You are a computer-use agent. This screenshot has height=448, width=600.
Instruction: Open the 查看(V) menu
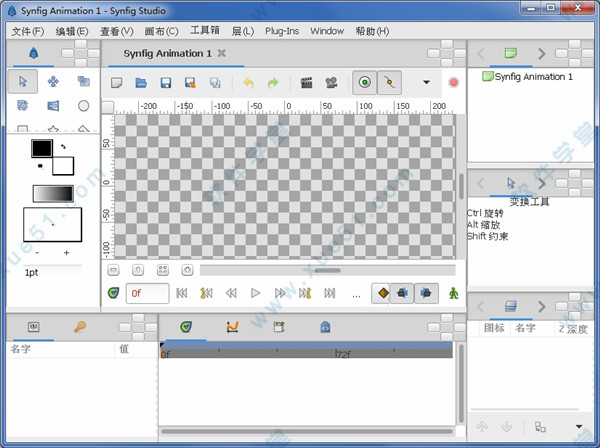click(x=117, y=31)
